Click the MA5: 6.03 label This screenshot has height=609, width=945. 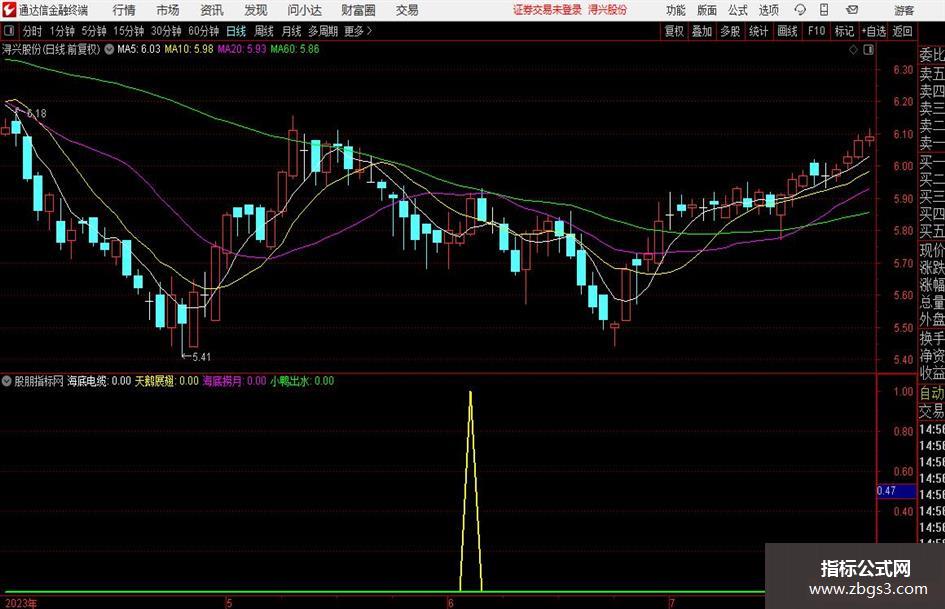click(x=139, y=49)
